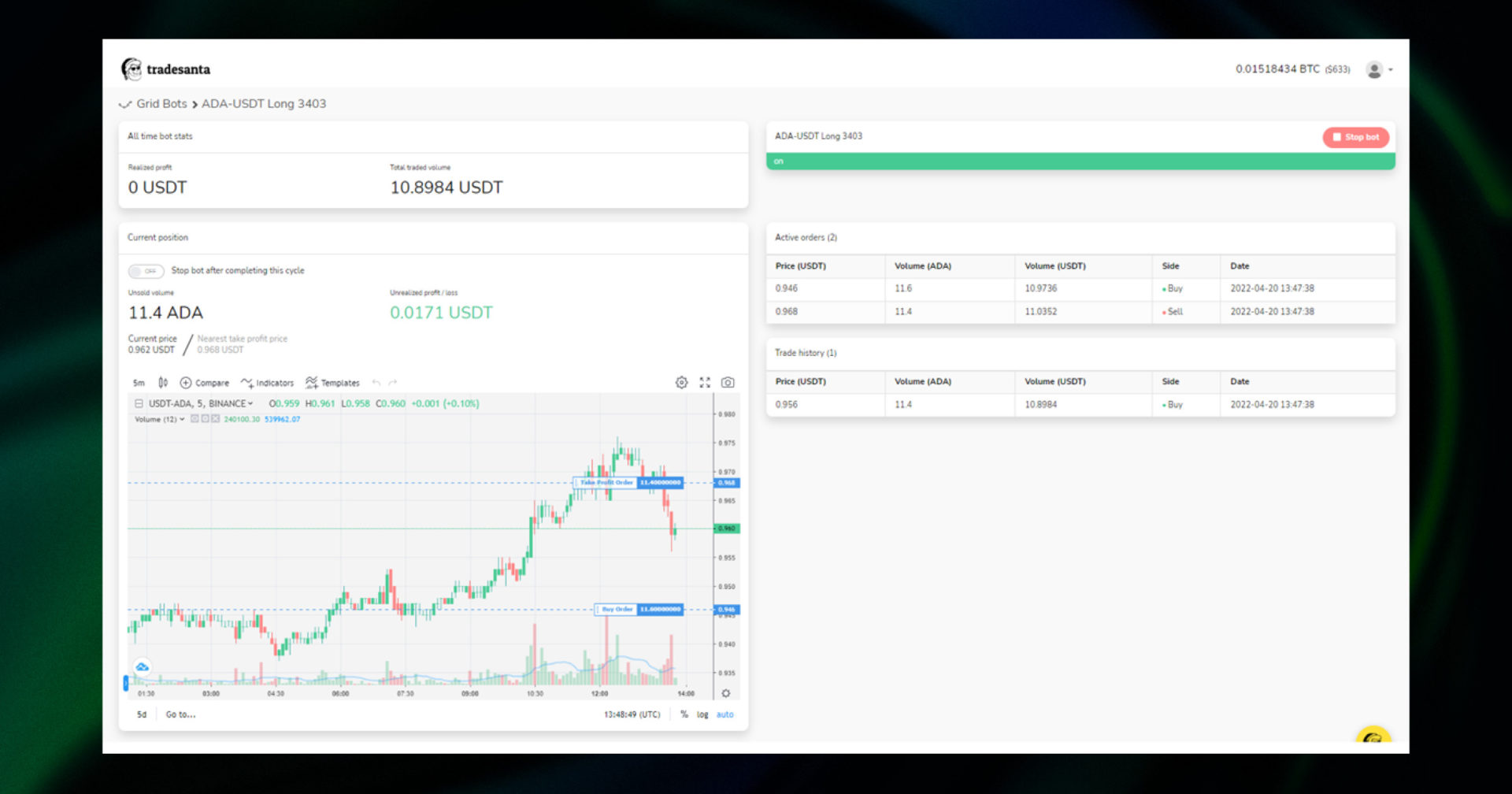The image size is (1512, 794).
Task: Toggle percent scale on chart
Action: (684, 714)
